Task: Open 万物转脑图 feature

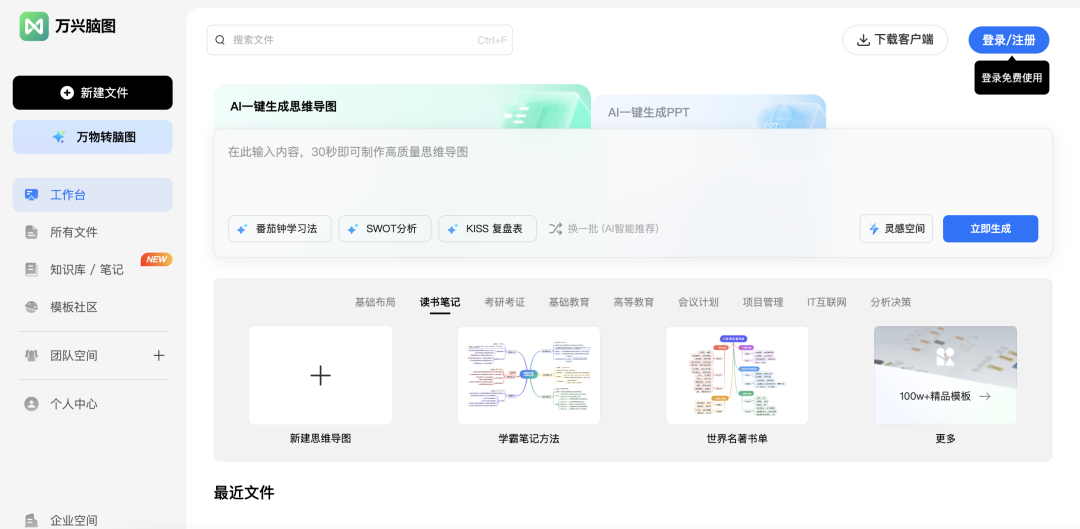Action: point(93,137)
